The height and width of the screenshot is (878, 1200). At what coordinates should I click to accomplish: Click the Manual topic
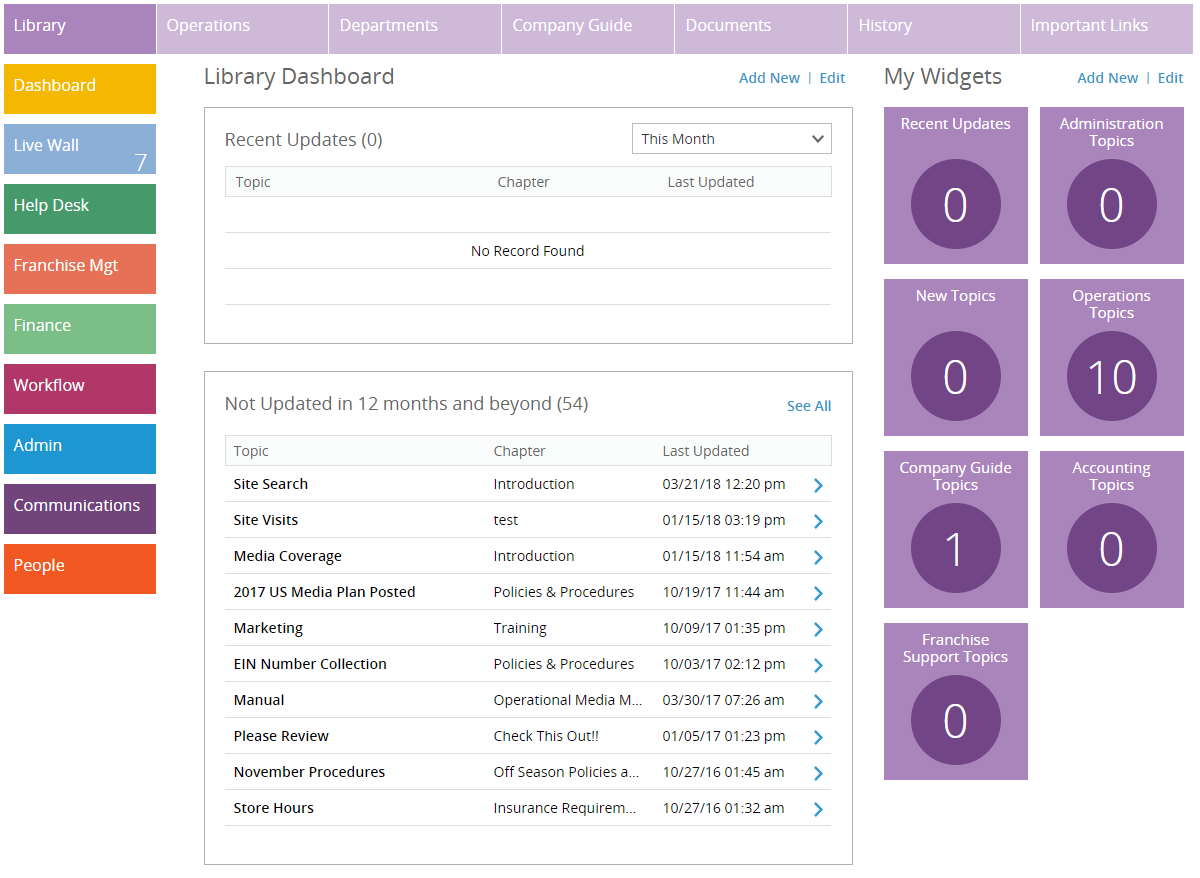click(x=259, y=700)
